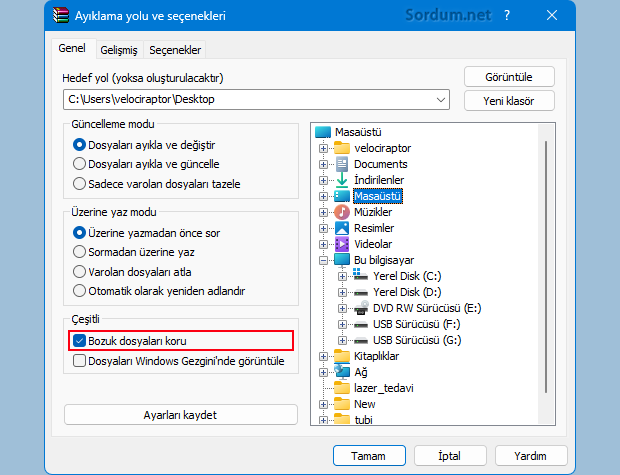This screenshot has height=475, width=620.
Task: Select Varolan dosyaları atla option
Action: click(x=79, y=272)
